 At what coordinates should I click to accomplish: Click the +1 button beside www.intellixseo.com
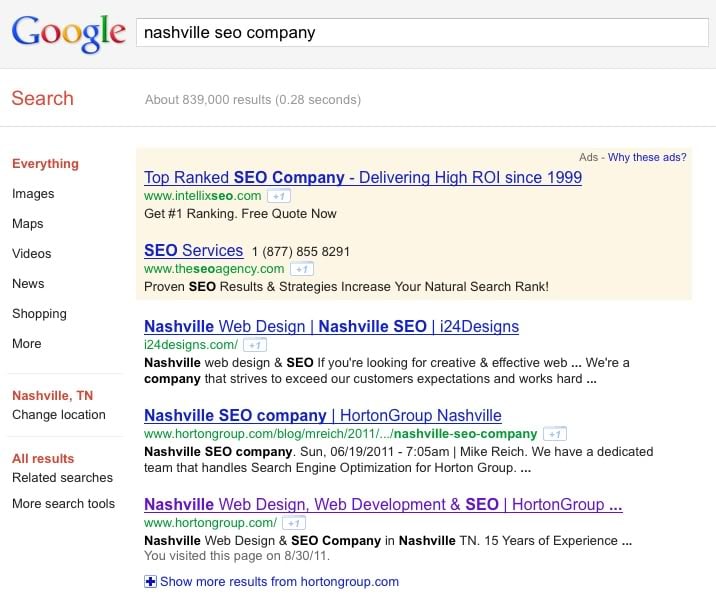tap(279, 196)
